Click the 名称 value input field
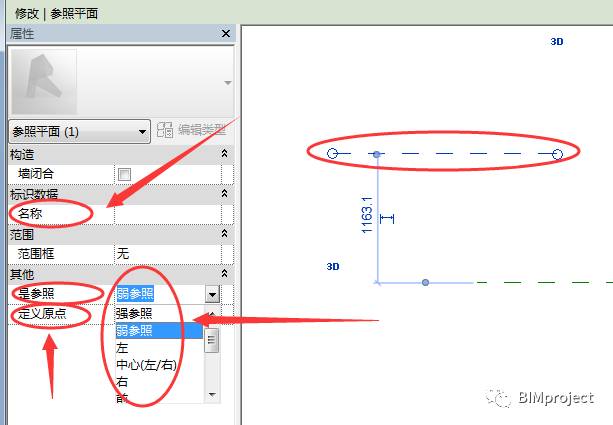 [166, 214]
